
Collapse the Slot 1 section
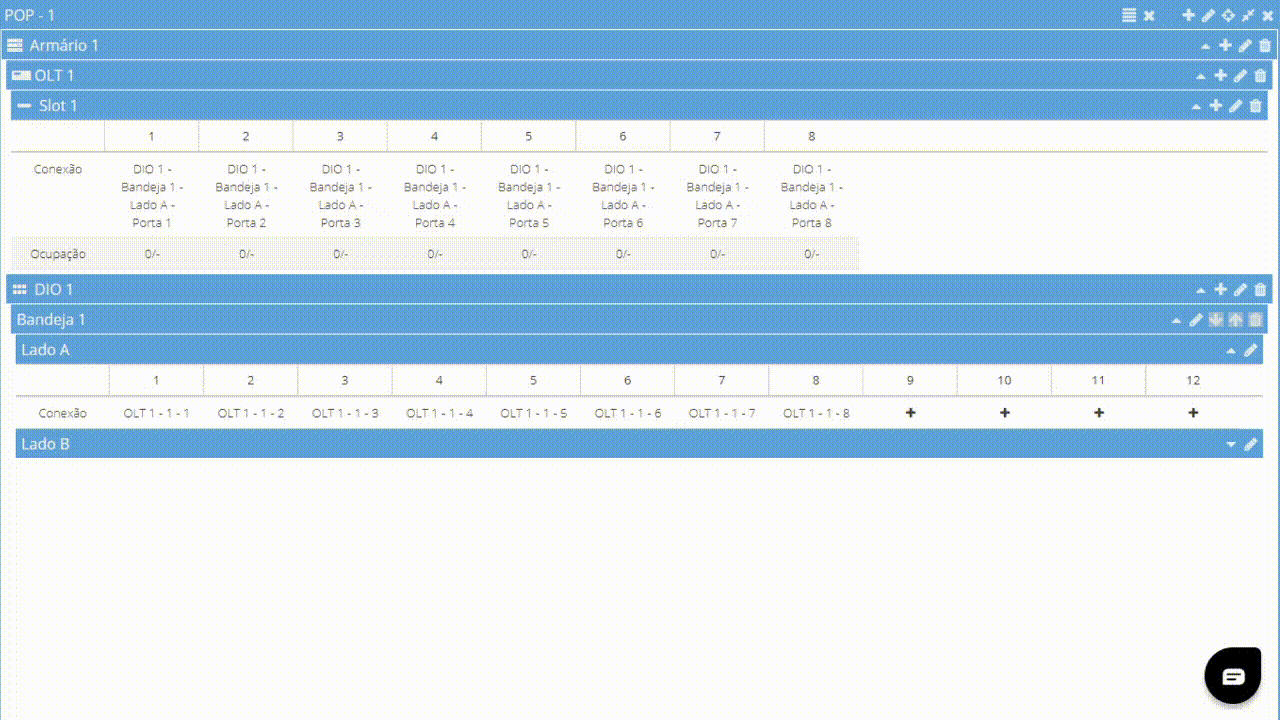(x=1196, y=106)
